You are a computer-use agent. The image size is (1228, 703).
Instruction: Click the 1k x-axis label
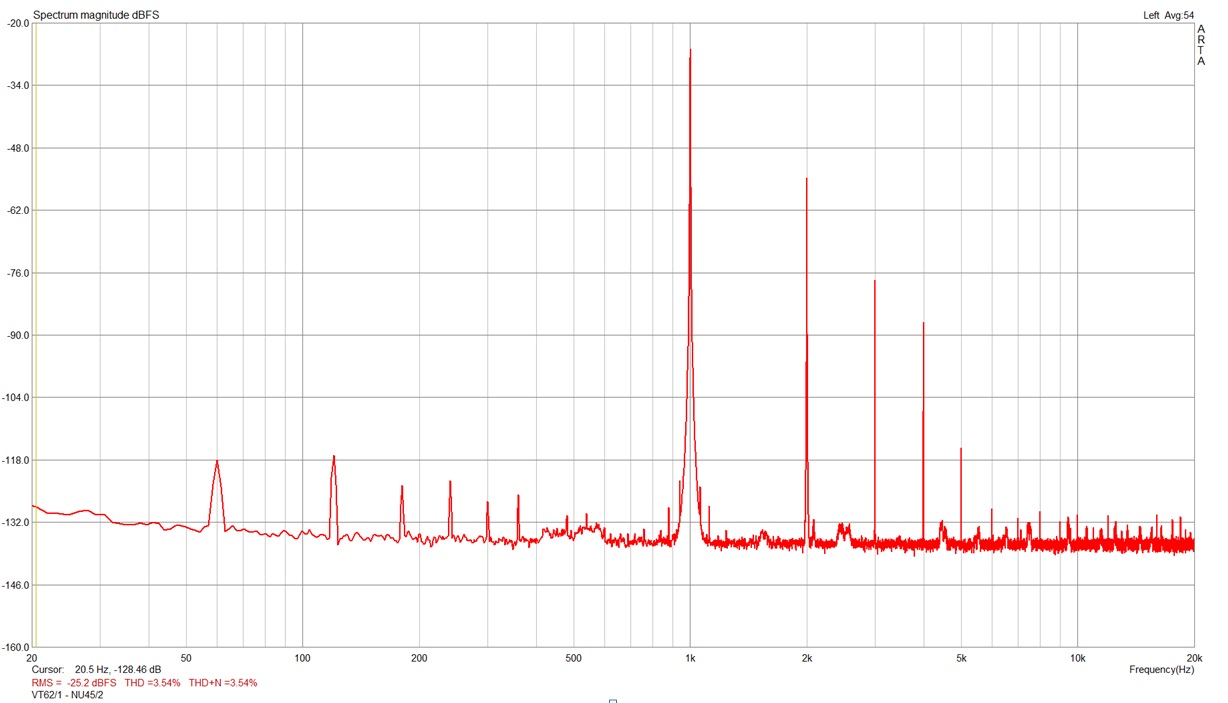[x=690, y=658]
